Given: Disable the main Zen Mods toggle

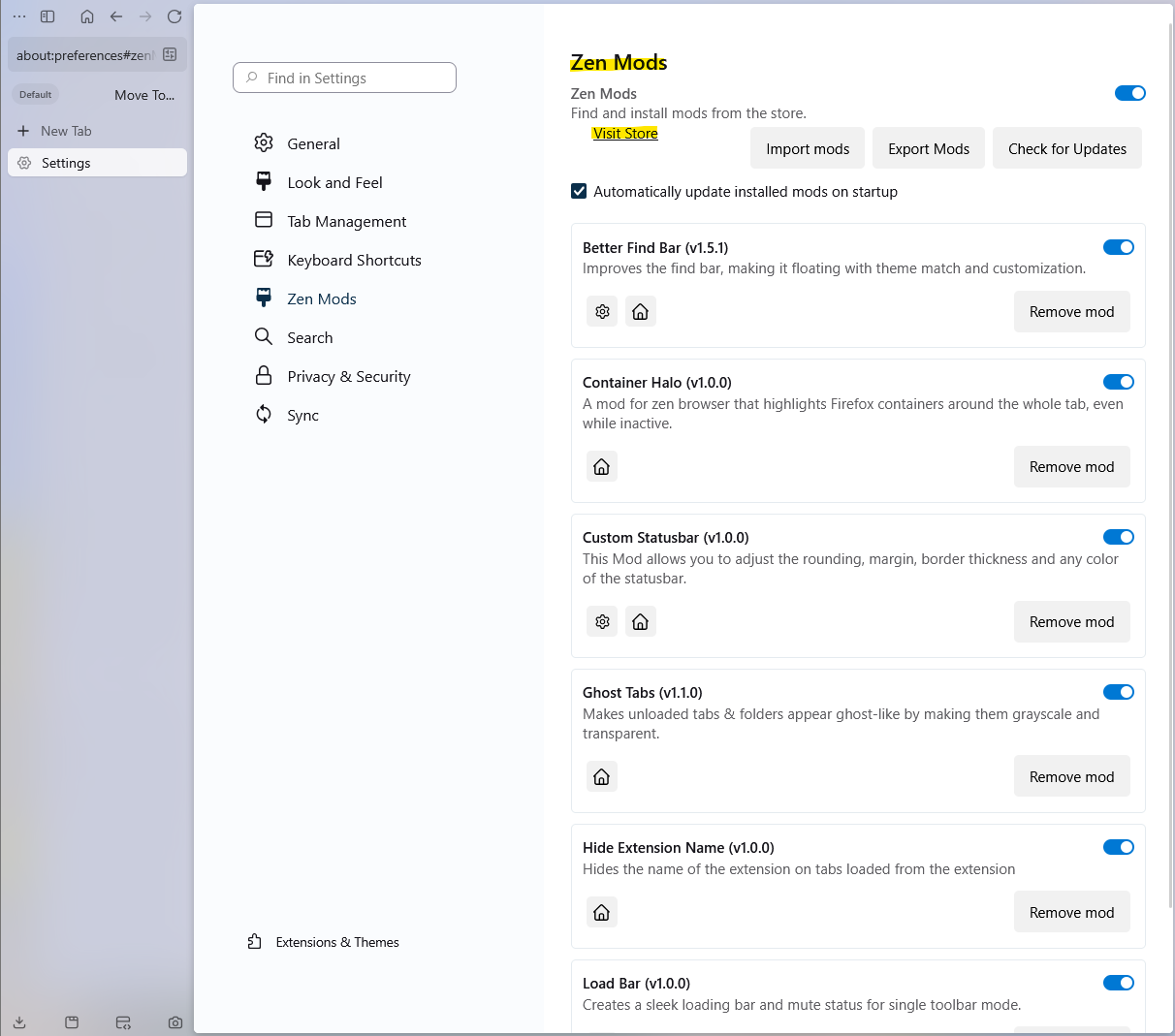Looking at the screenshot, I should tap(1130, 93).
